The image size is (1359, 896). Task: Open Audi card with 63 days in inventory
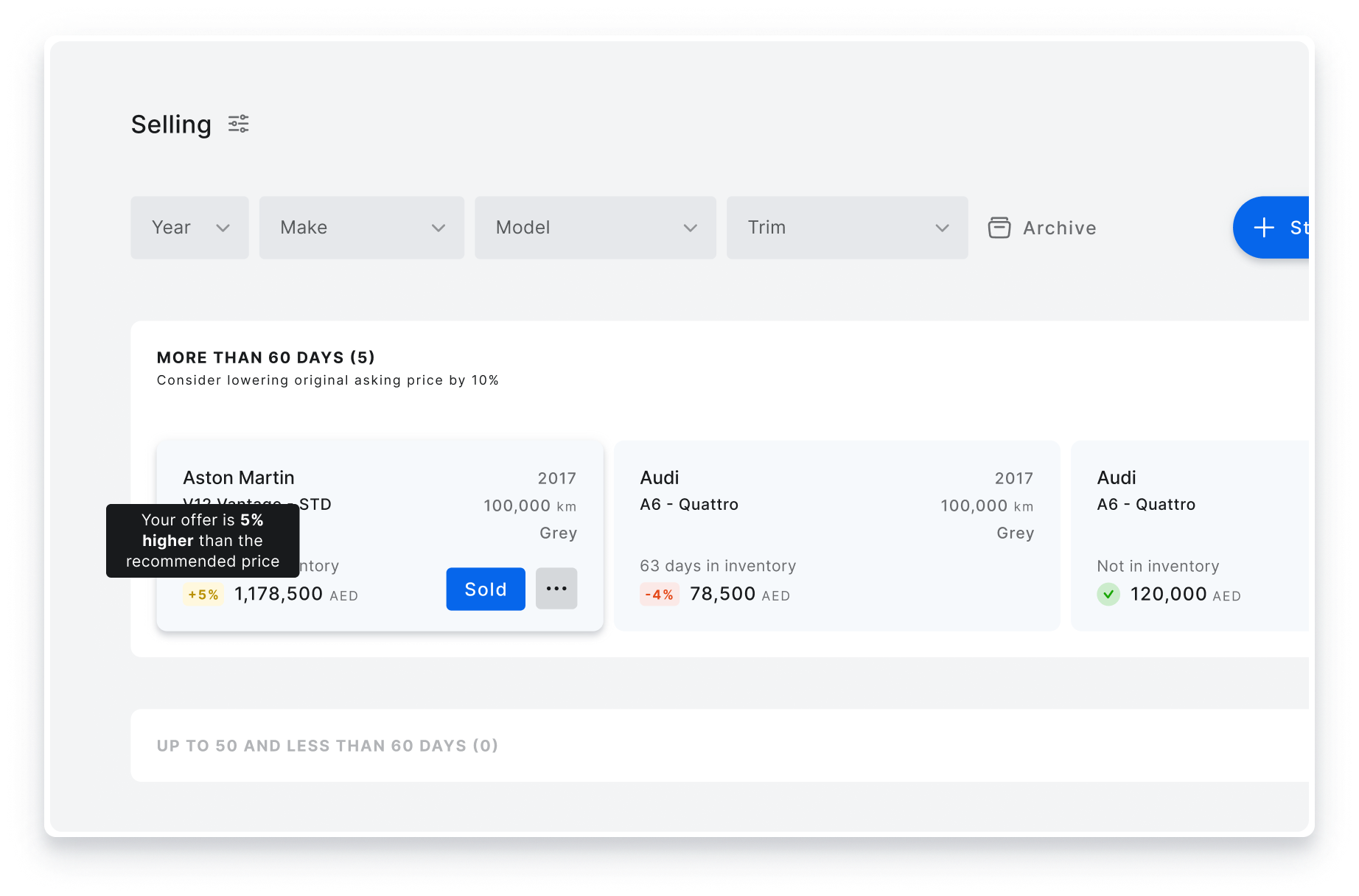[837, 536]
